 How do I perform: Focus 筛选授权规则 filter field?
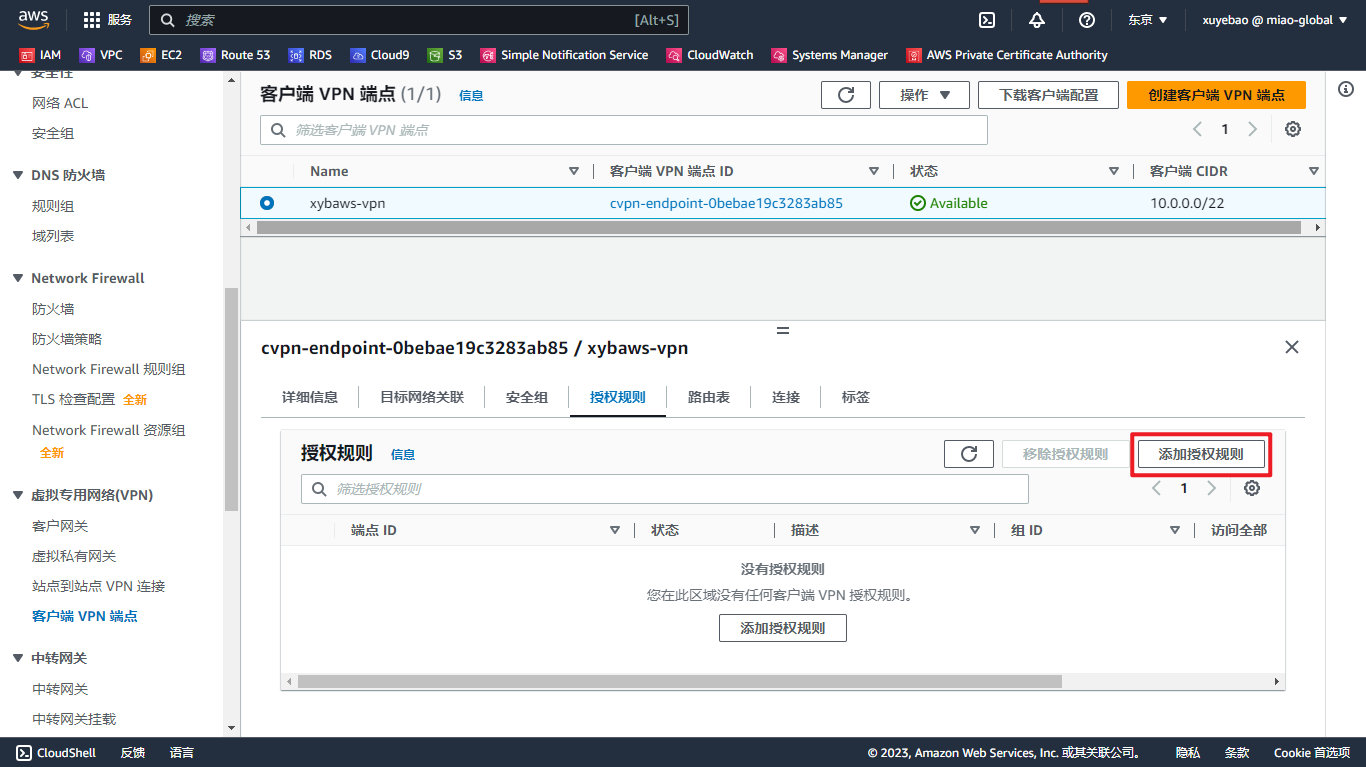[x=664, y=489]
